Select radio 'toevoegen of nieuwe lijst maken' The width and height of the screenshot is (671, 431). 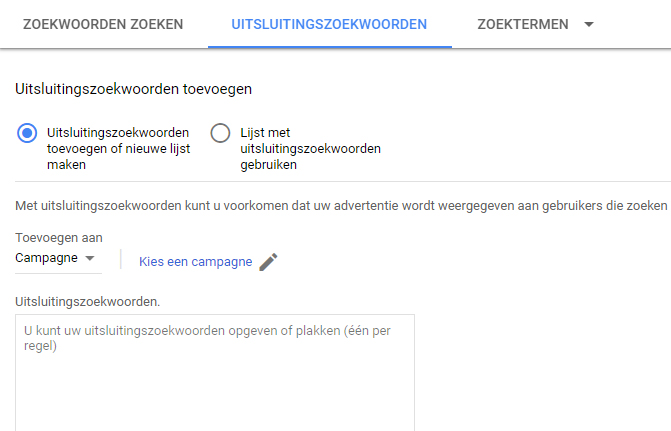point(27,133)
